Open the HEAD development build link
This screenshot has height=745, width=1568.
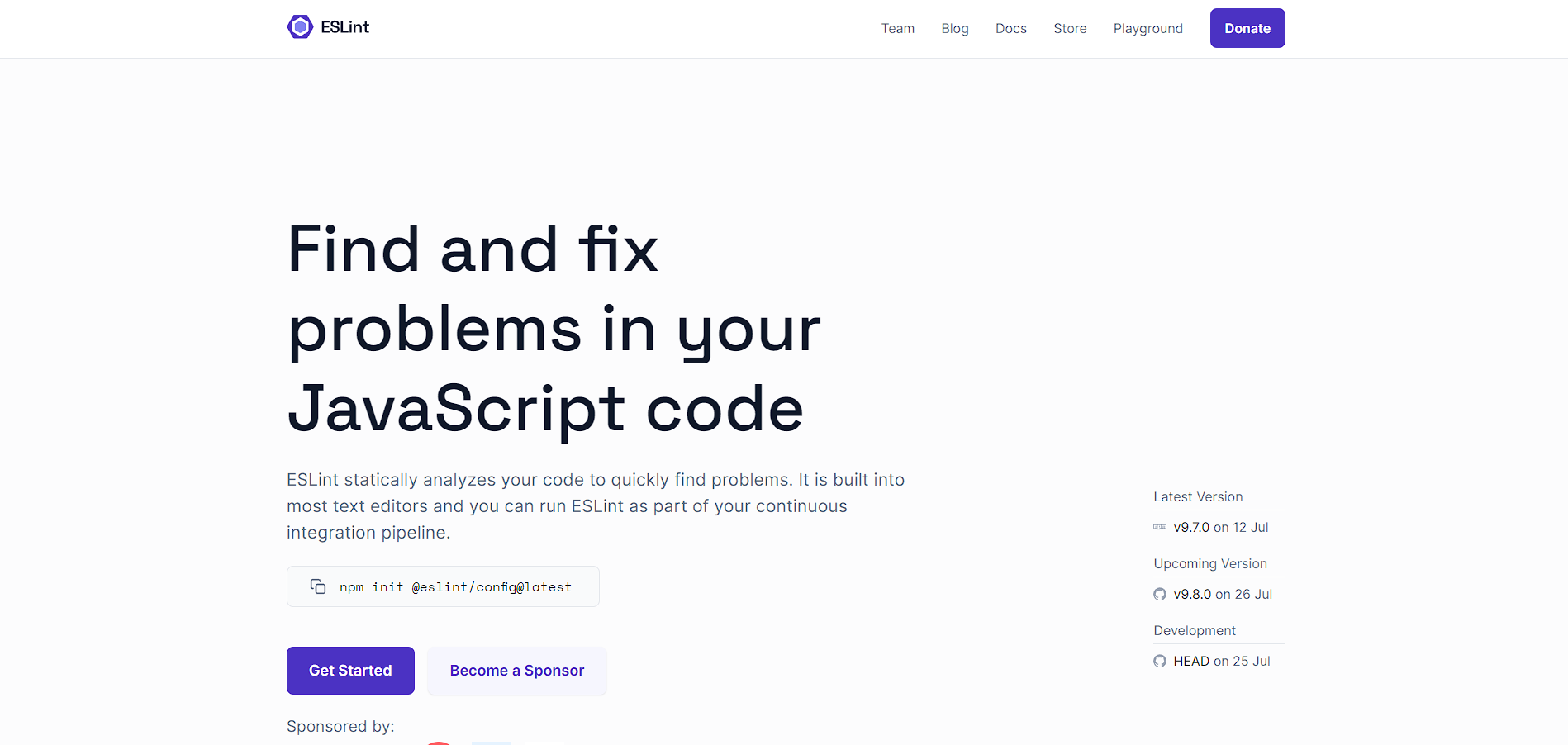[x=1191, y=661]
